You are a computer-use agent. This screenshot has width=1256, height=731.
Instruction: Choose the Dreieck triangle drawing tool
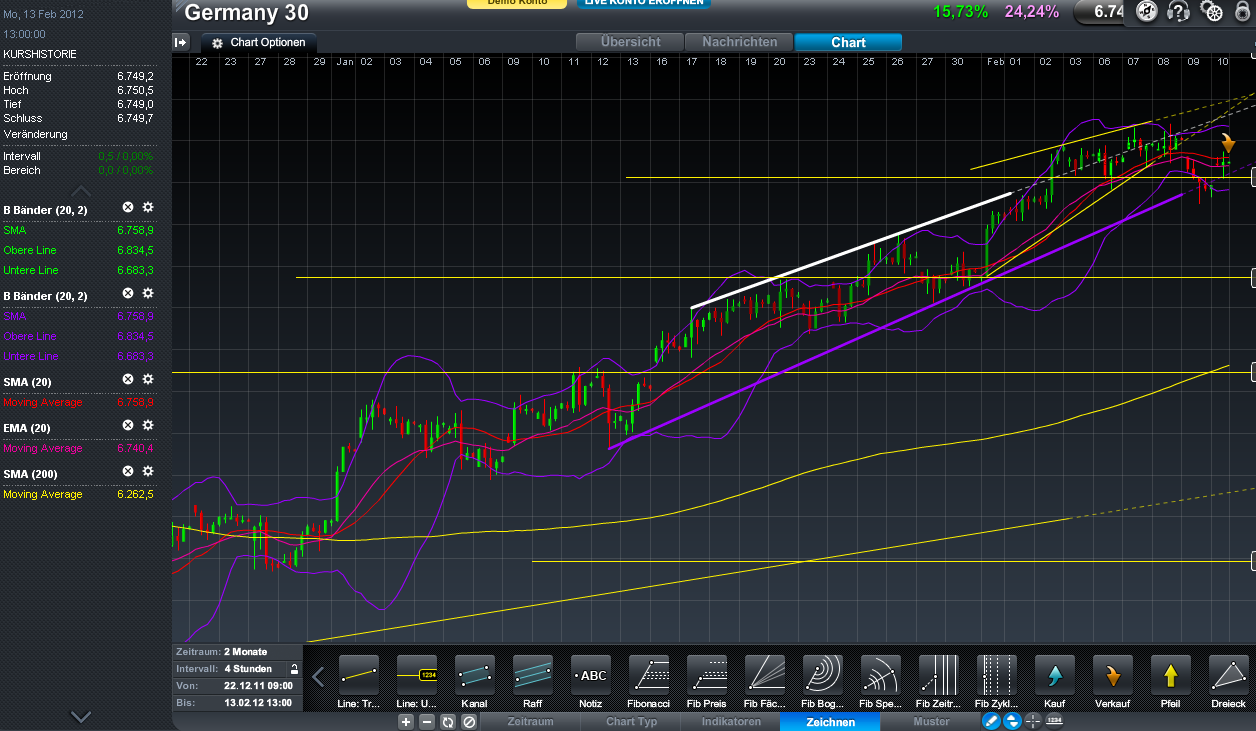[1229, 675]
